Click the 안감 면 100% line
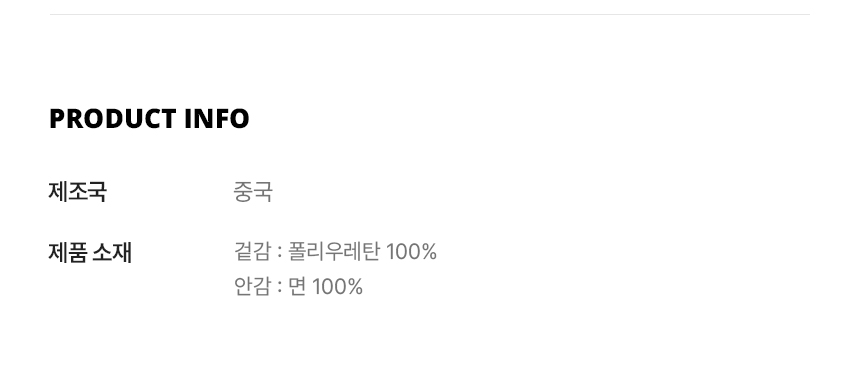This screenshot has height=380, width=860. click(298, 286)
